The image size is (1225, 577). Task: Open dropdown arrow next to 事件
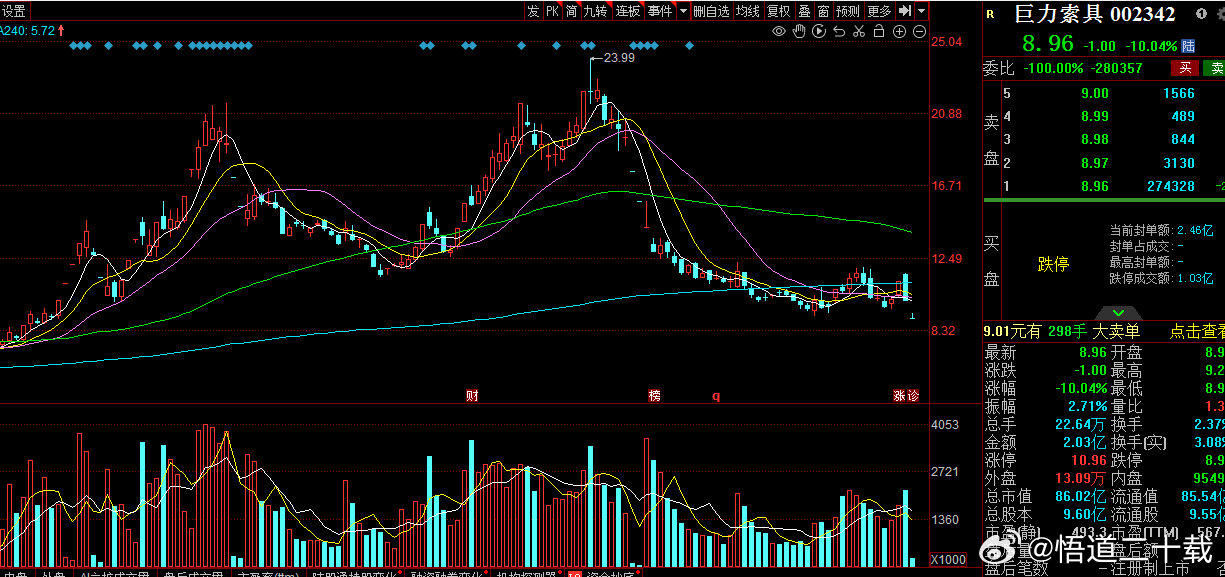coord(684,11)
